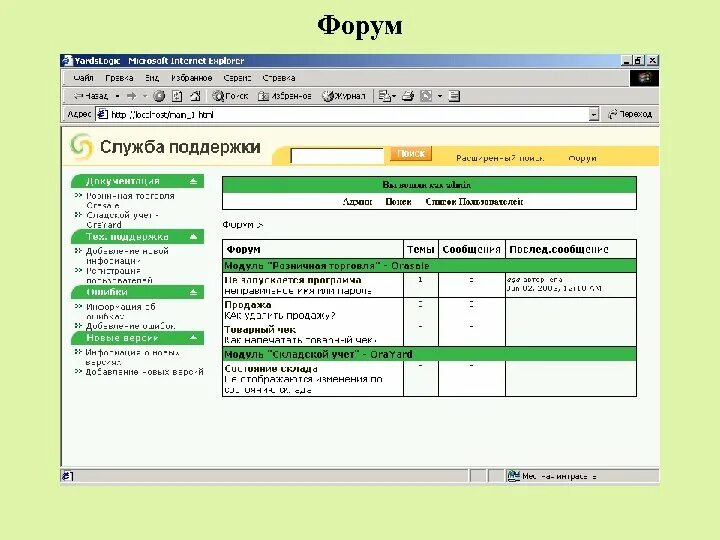The width and height of the screenshot is (720, 540).
Task: Open the Не запускается программа forum
Action: coord(293,280)
